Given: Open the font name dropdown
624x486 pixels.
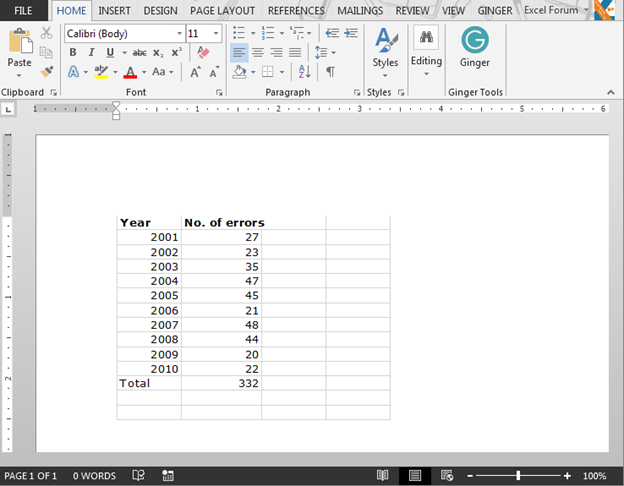Looking at the screenshot, I should click(179, 33).
